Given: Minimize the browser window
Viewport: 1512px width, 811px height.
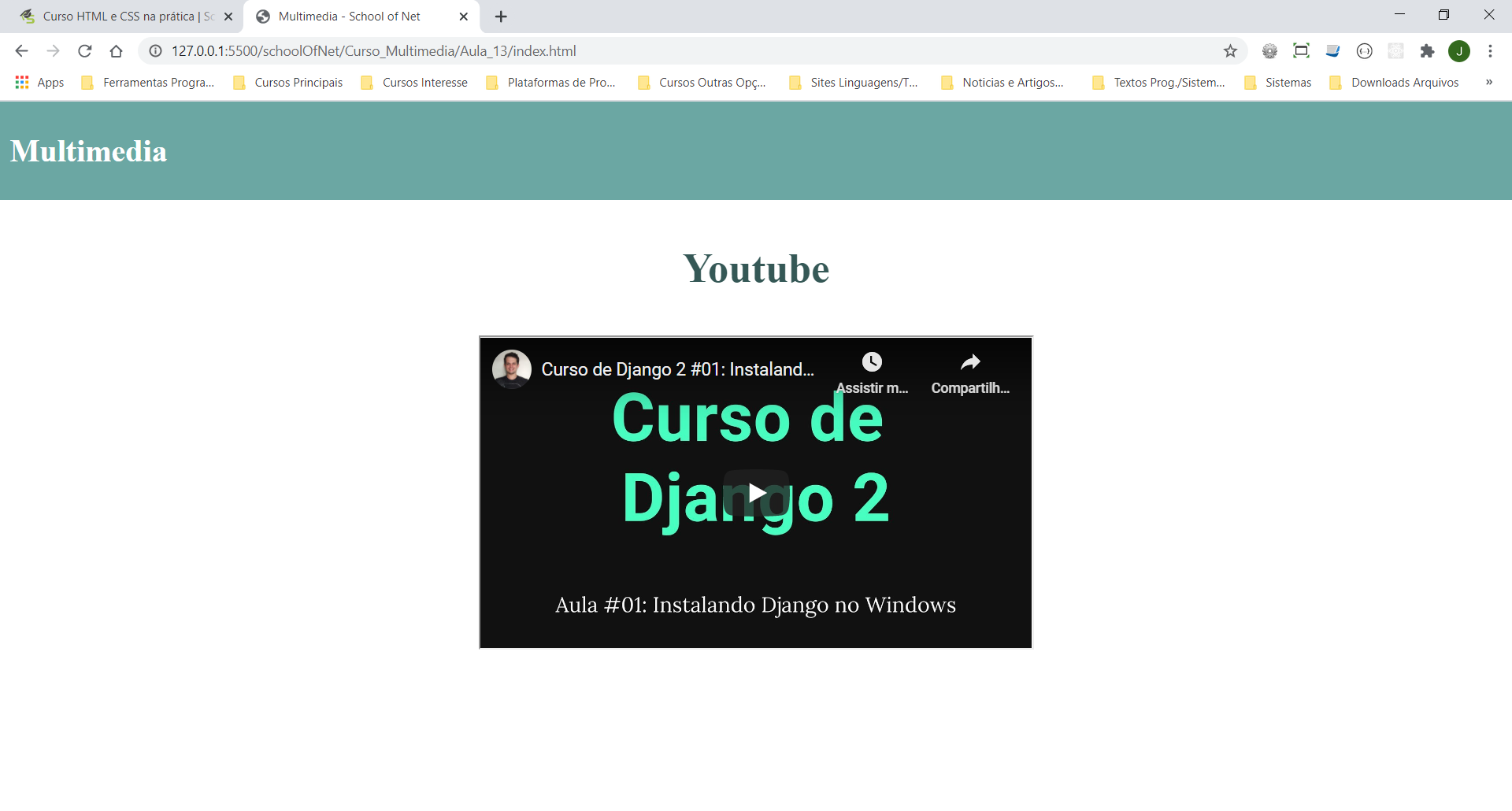Looking at the screenshot, I should pyautogui.click(x=1399, y=15).
